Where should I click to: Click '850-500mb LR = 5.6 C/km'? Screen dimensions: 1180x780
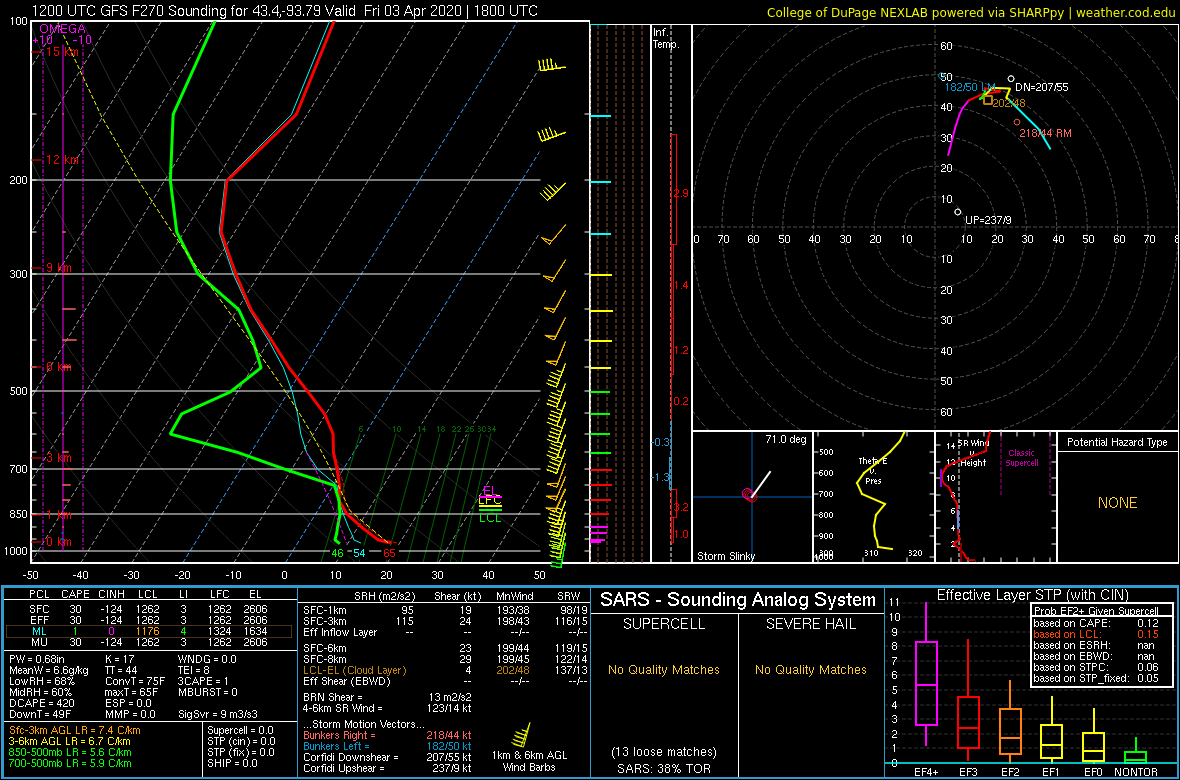[x=70, y=752]
